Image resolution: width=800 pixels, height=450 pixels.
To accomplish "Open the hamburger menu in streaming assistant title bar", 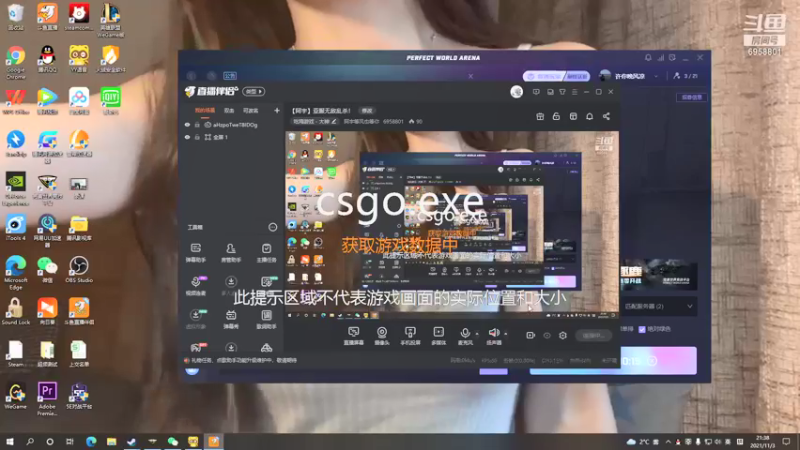I will pyautogui.click(x=574, y=92).
